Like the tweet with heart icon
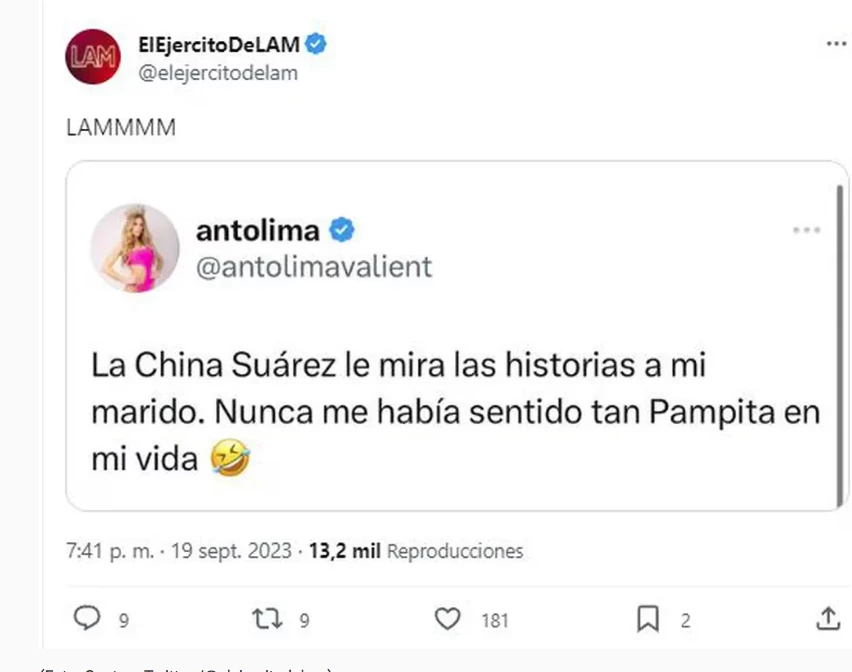Screen dimensions: 852x672 447,619
